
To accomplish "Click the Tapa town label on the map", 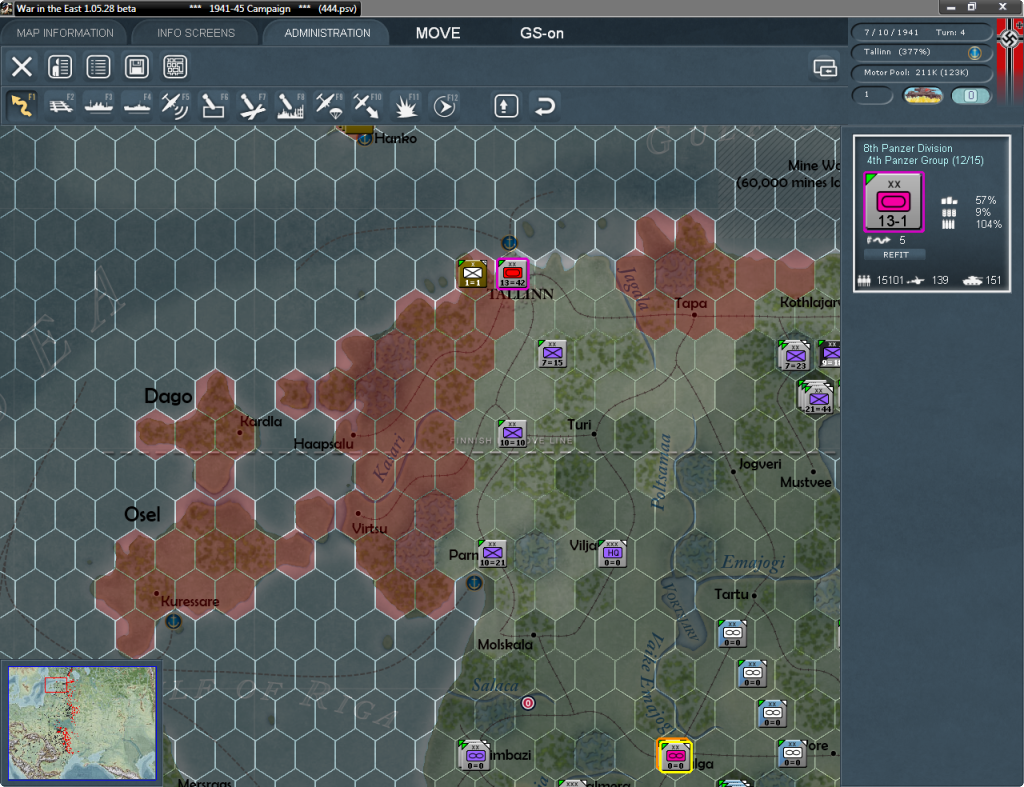I will pyautogui.click(x=691, y=303).
